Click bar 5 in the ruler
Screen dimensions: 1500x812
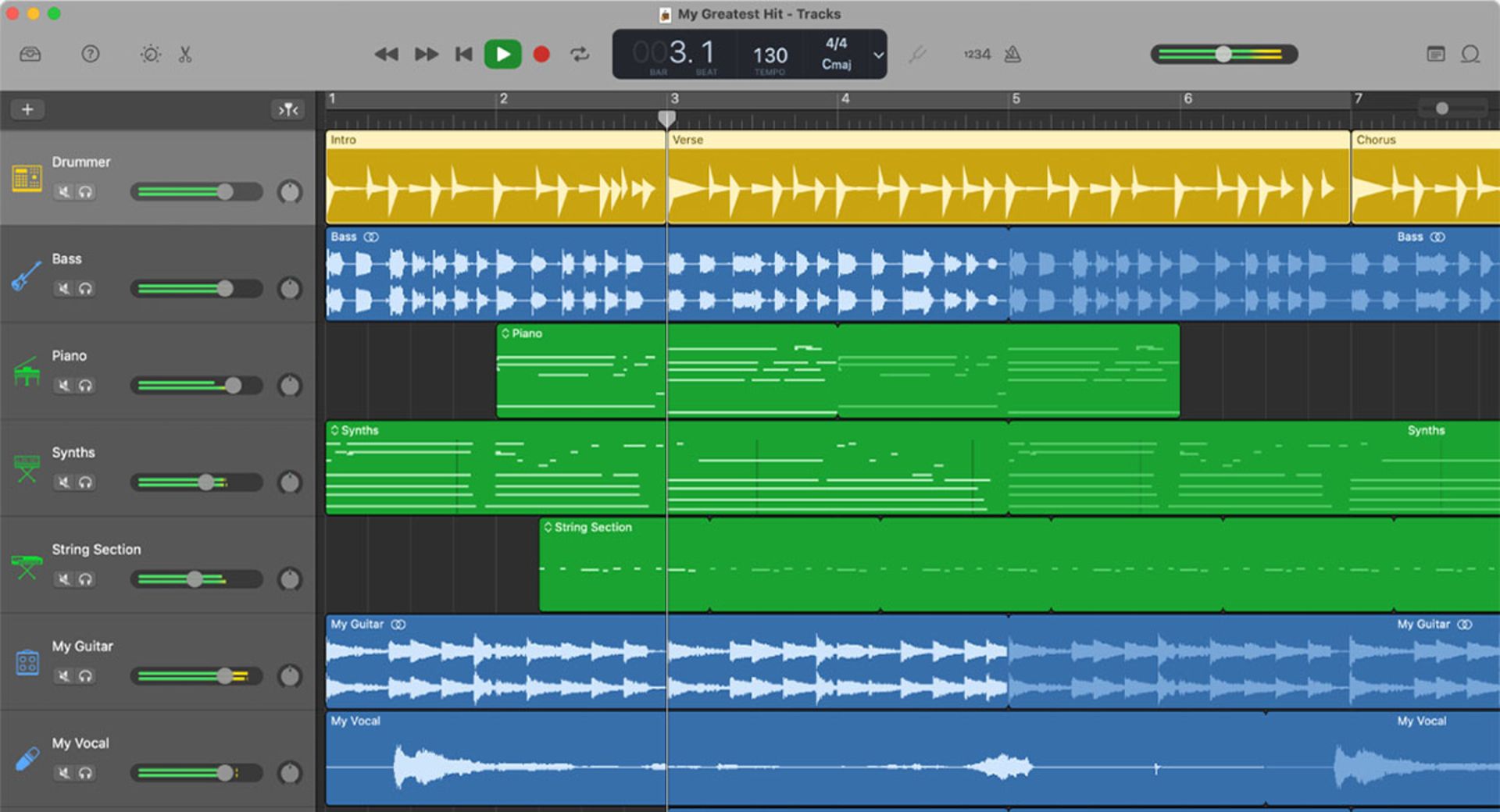[x=1016, y=99]
